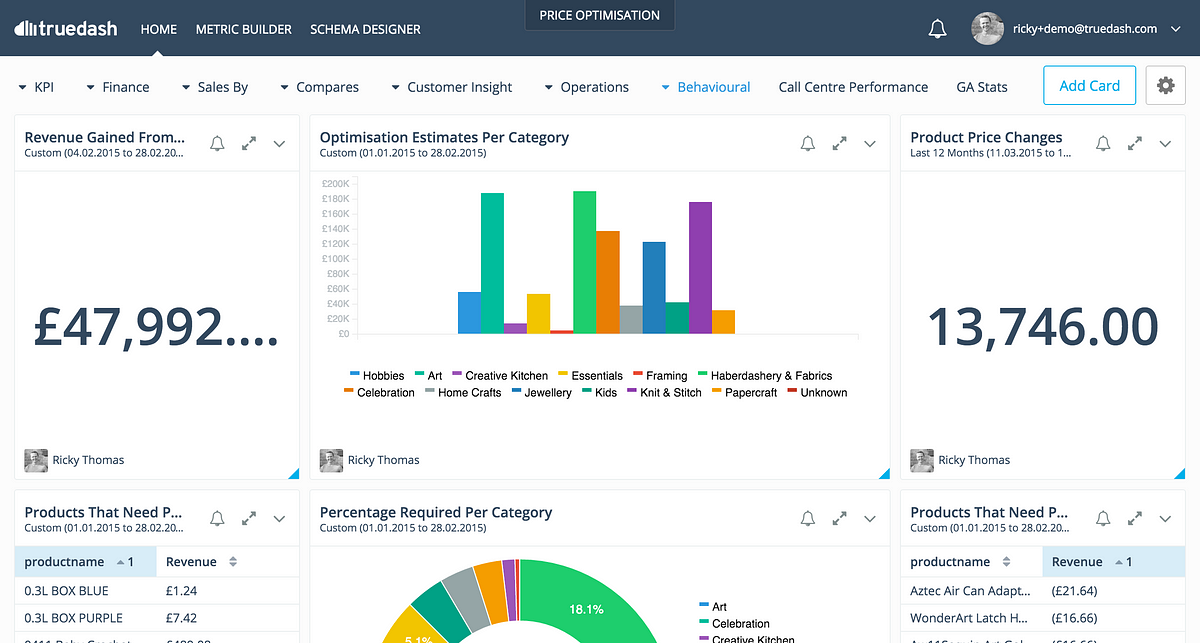Expand the Operations dashboard menu
The image size is (1200, 643).
tap(586, 87)
